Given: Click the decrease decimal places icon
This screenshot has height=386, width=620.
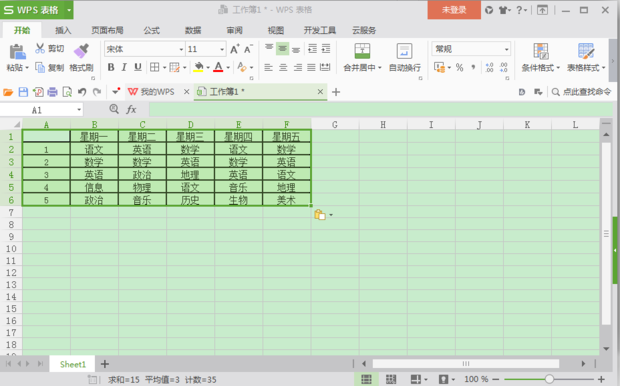Looking at the screenshot, I should coord(503,68).
